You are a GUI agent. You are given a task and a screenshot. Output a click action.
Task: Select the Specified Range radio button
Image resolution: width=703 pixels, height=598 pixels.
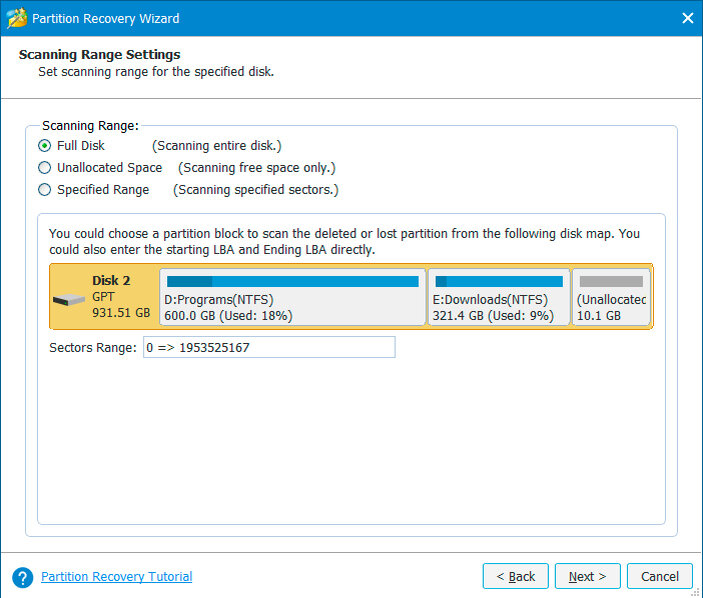point(44,190)
